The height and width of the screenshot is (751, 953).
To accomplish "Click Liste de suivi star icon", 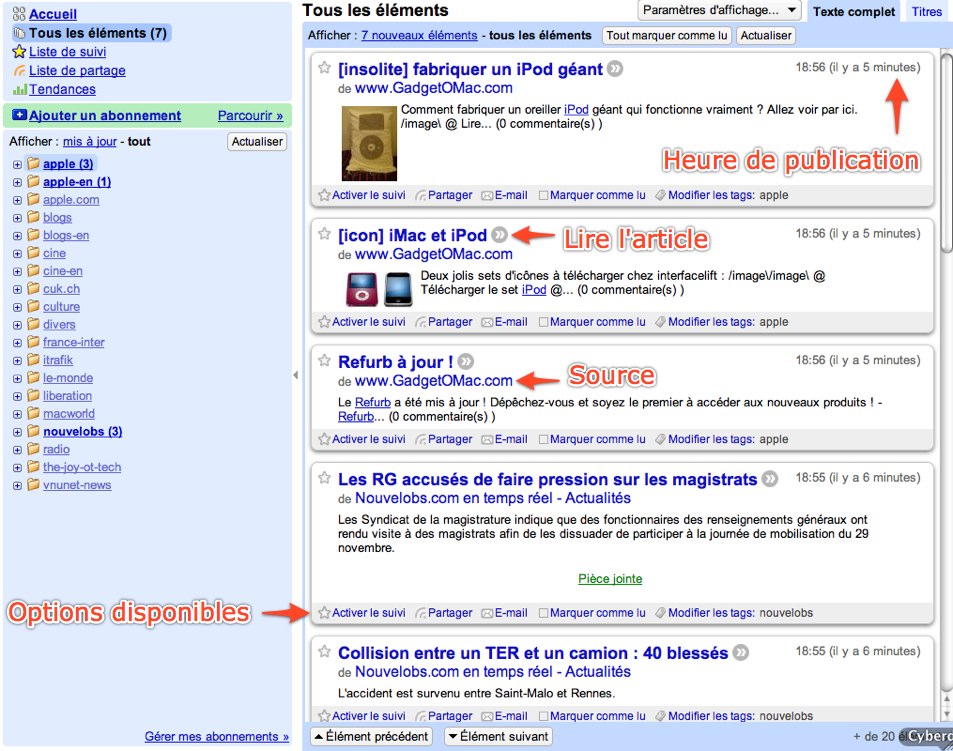I will coord(19,52).
